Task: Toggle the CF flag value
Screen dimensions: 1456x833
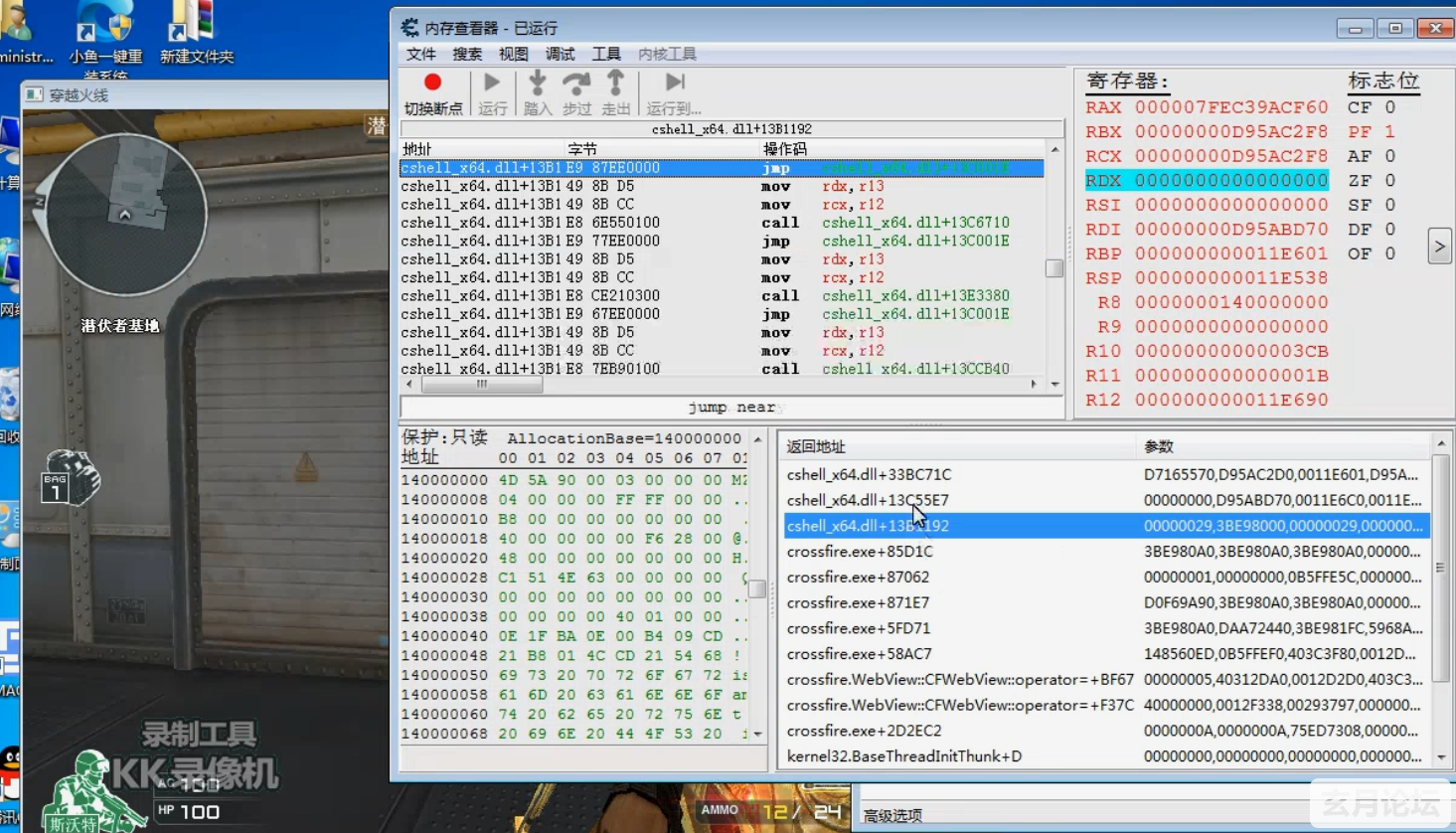Action: tap(1389, 107)
